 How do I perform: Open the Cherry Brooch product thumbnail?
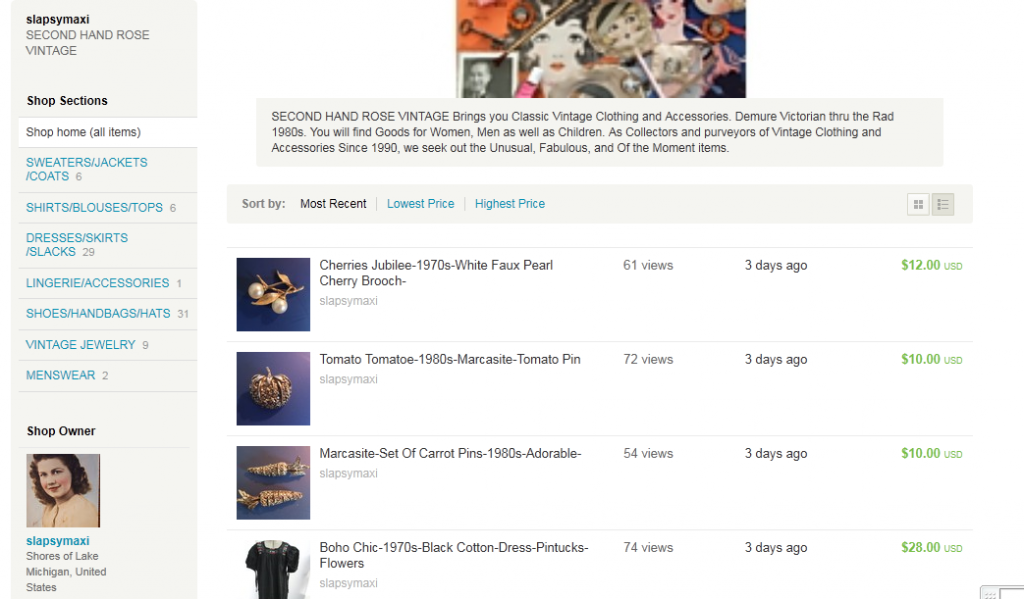coord(273,294)
